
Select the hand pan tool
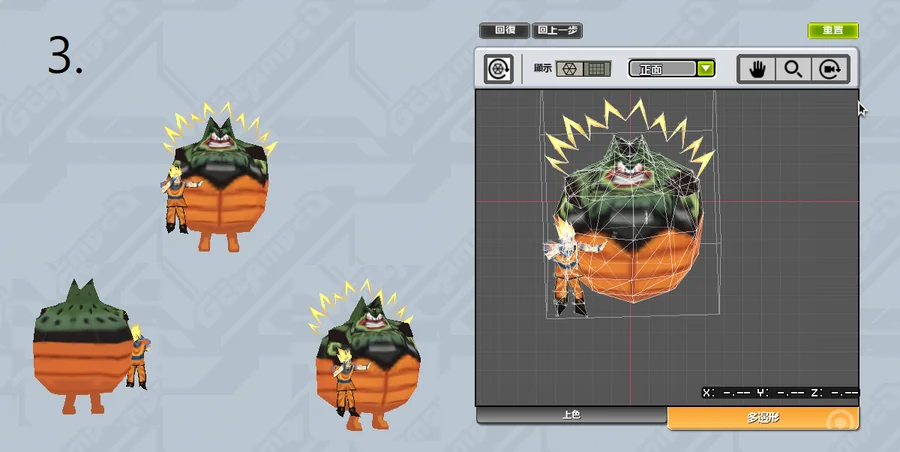[758, 69]
